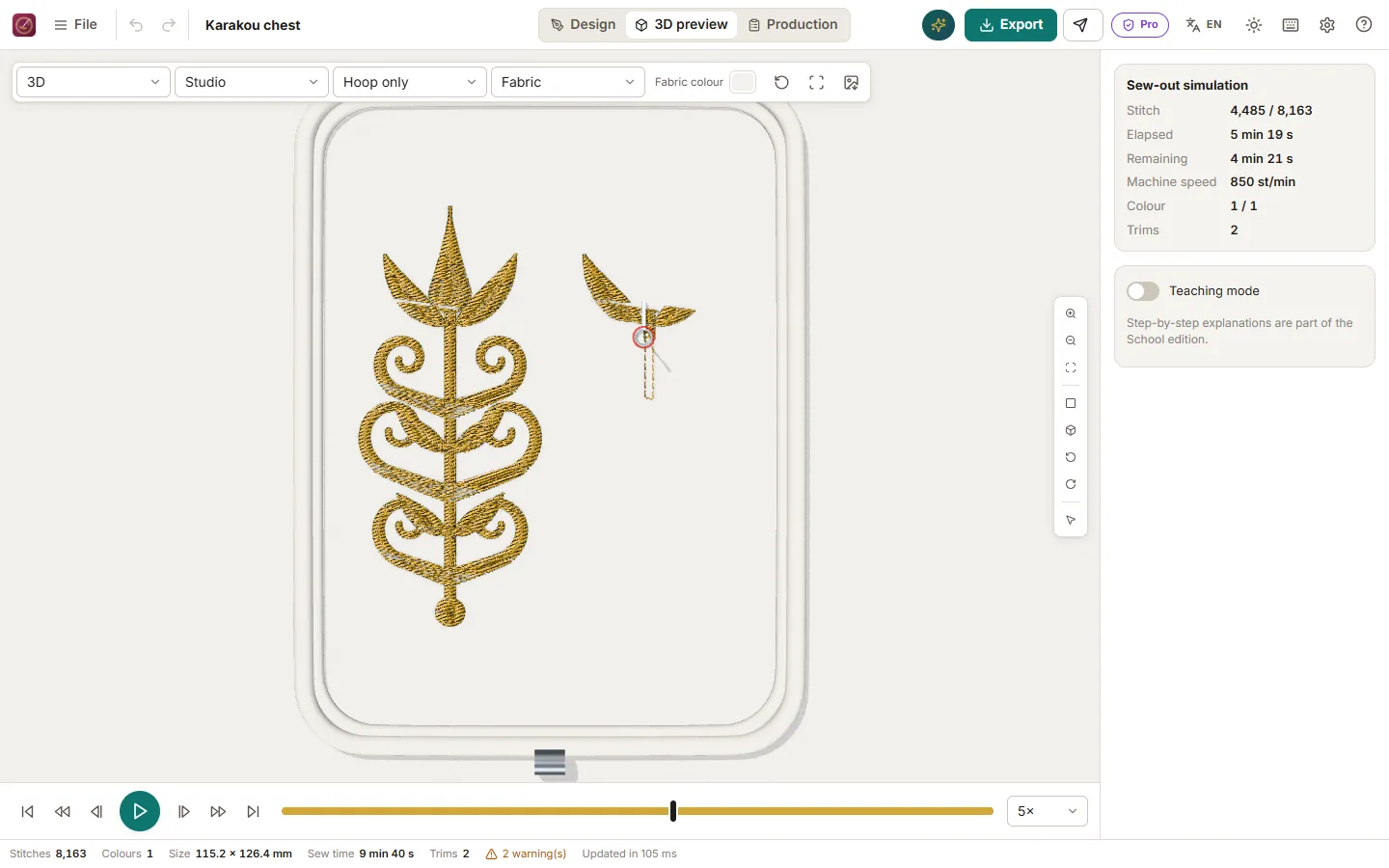Image resolution: width=1389 pixels, height=868 pixels.
Task: Rotate the view clockwise
Action: [1071, 484]
